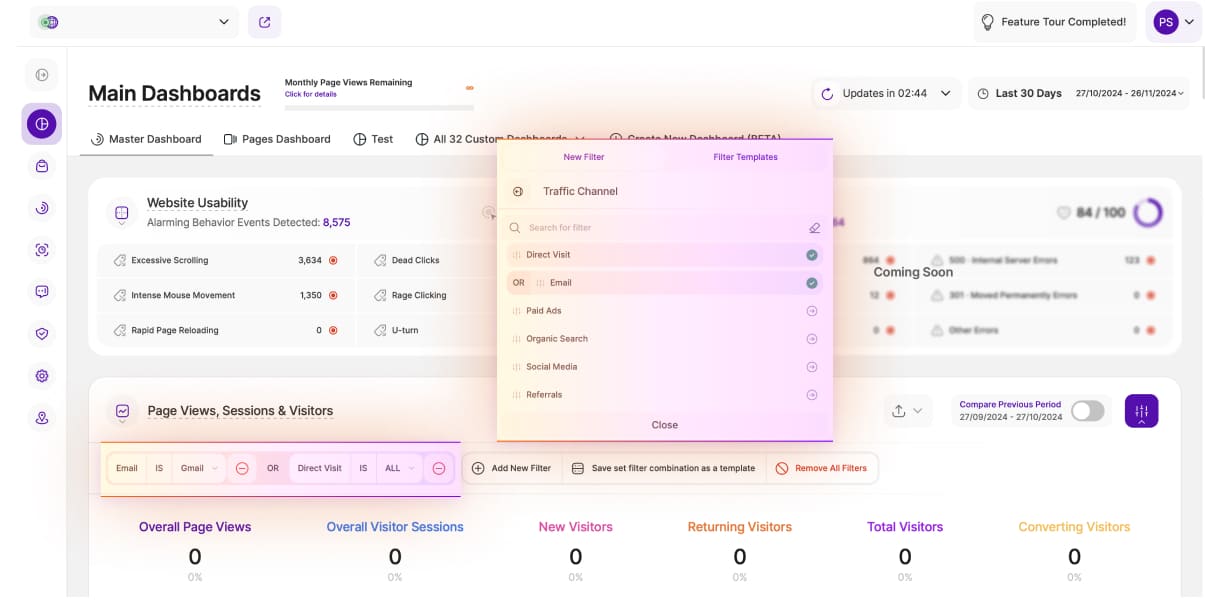The width and height of the screenshot is (1205, 601).
Task: Click the Search for filter input field
Action: [x=660, y=228]
